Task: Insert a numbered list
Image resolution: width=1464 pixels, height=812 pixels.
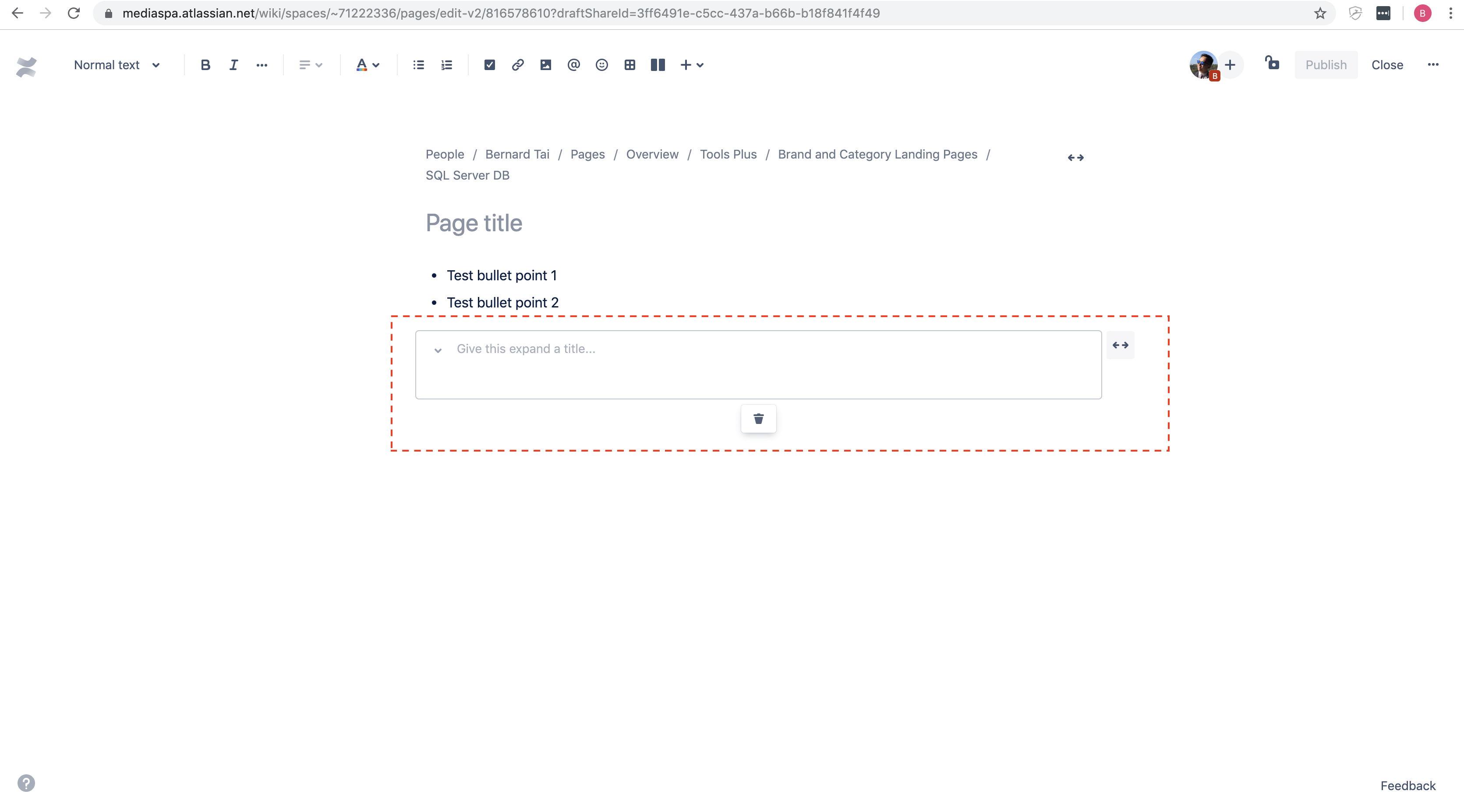Action: pos(447,65)
